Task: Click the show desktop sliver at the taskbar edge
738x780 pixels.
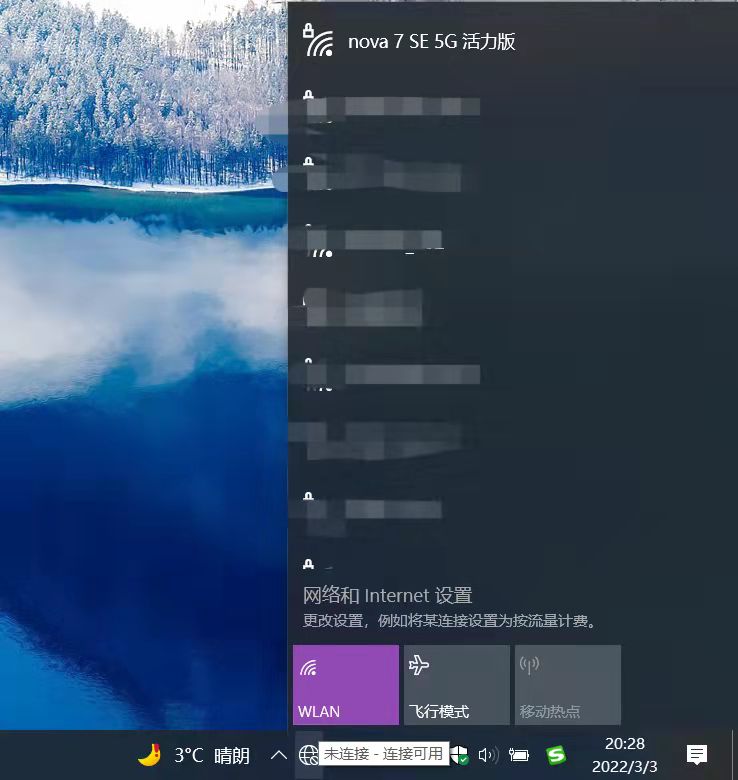Action: tap(734, 755)
